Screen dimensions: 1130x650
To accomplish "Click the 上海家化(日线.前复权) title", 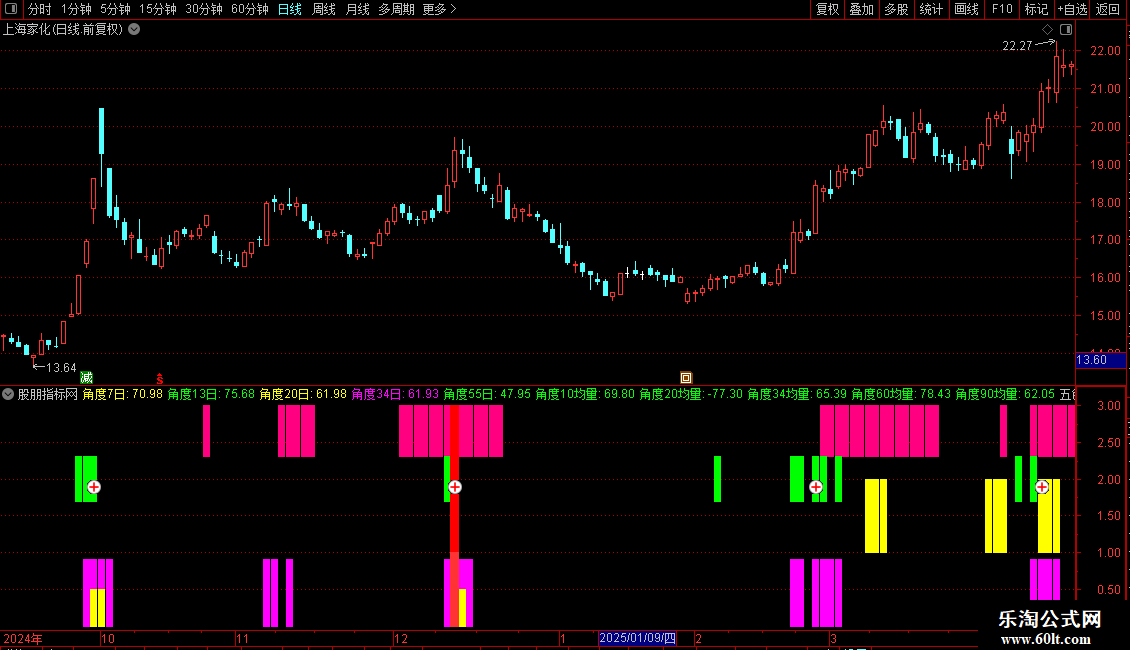I will tap(63, 29).
